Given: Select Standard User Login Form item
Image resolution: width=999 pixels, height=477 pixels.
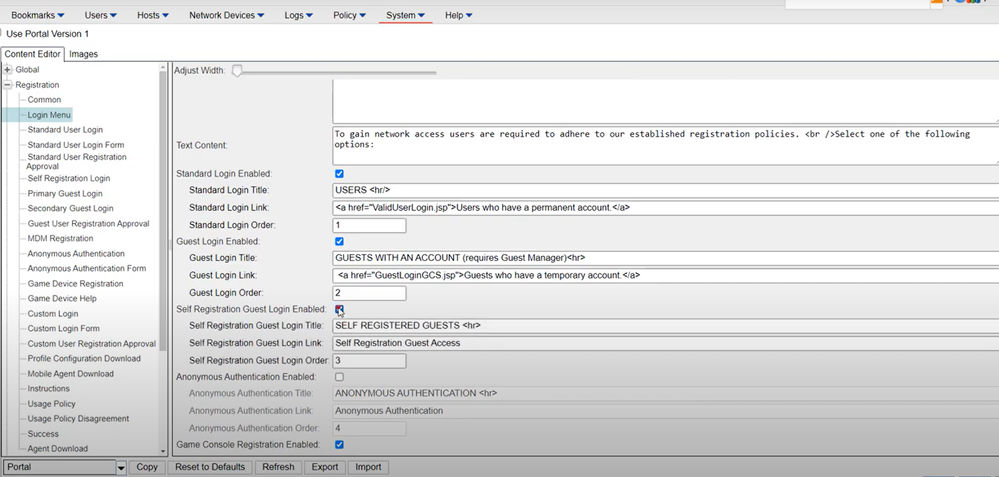Looking at the screenshot, I should pos(76,145).
